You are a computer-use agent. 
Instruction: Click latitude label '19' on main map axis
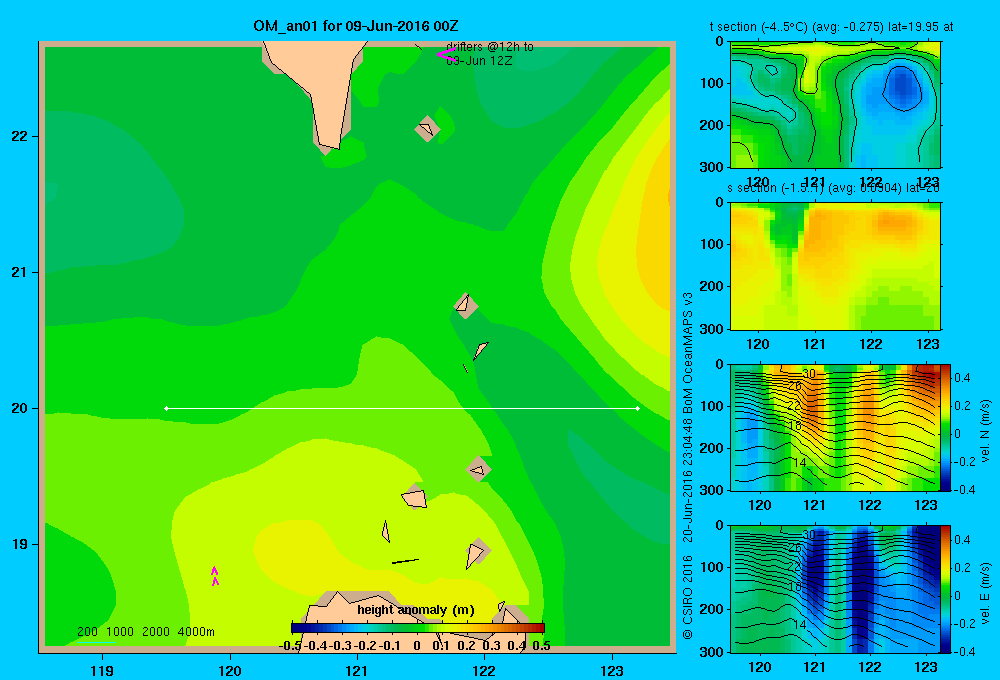click(19, 544)
